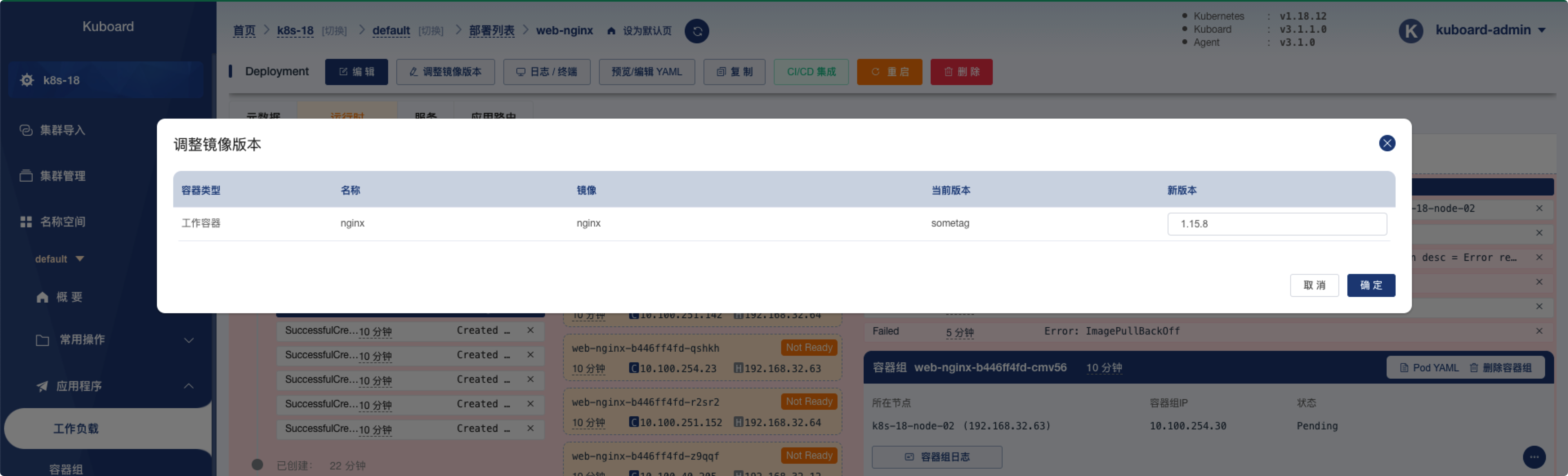The width and height of the screenshot is (1568, 476).
Task: Open 名称空间 in the sidebar
Action: coord(62,221)
